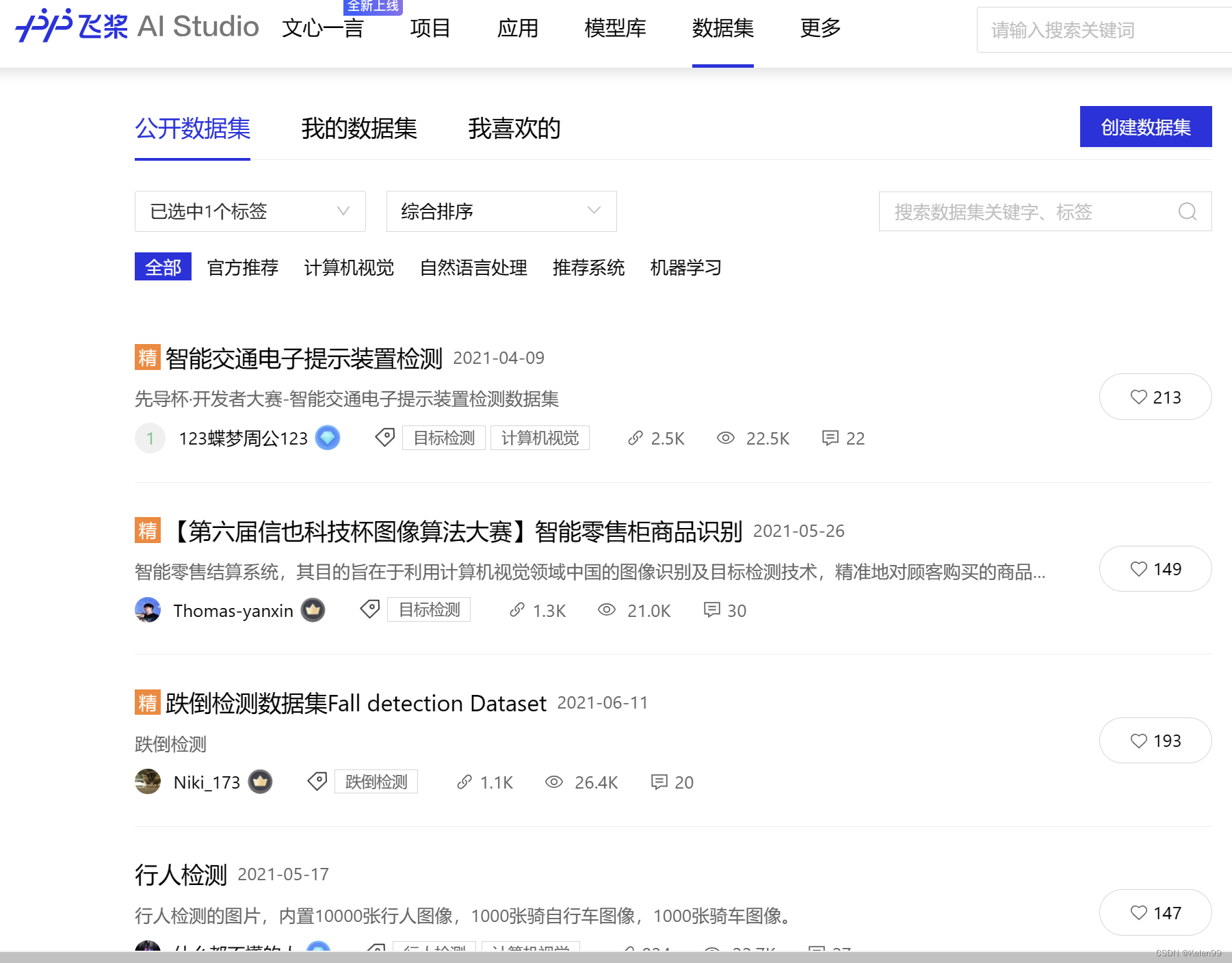Image resolution: width=1232 pixels, height=963 pixels.
Task: Click the fork icon showing 1.1K on Fall detection
Action: (466, 782)
